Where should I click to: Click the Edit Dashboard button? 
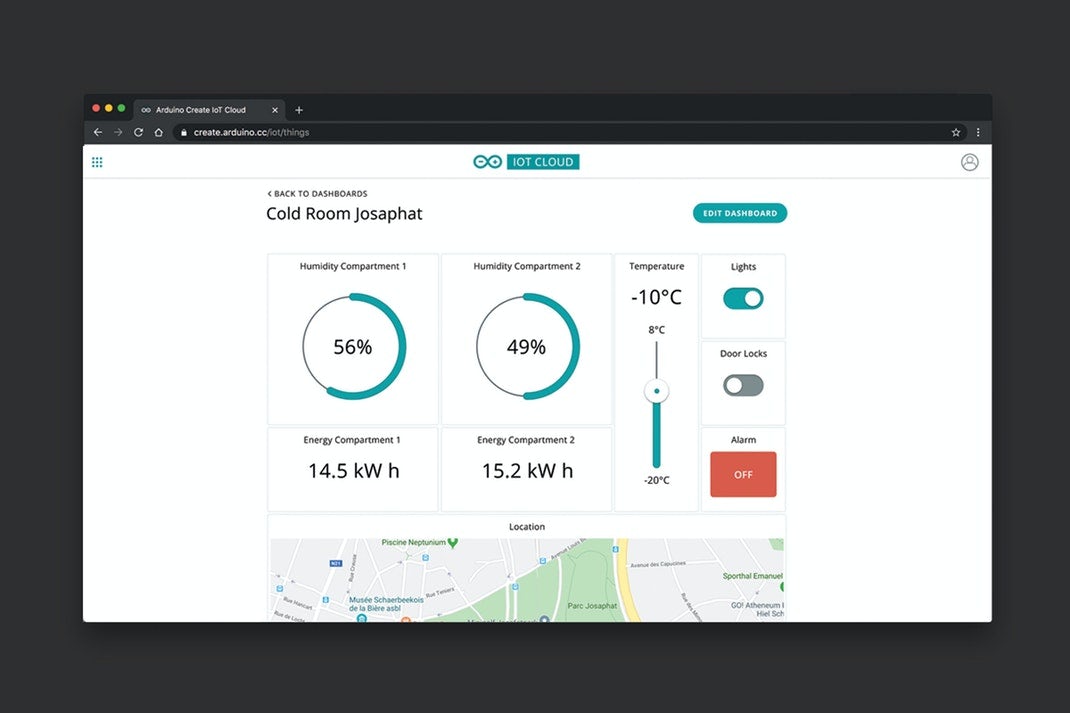(740, 213)
